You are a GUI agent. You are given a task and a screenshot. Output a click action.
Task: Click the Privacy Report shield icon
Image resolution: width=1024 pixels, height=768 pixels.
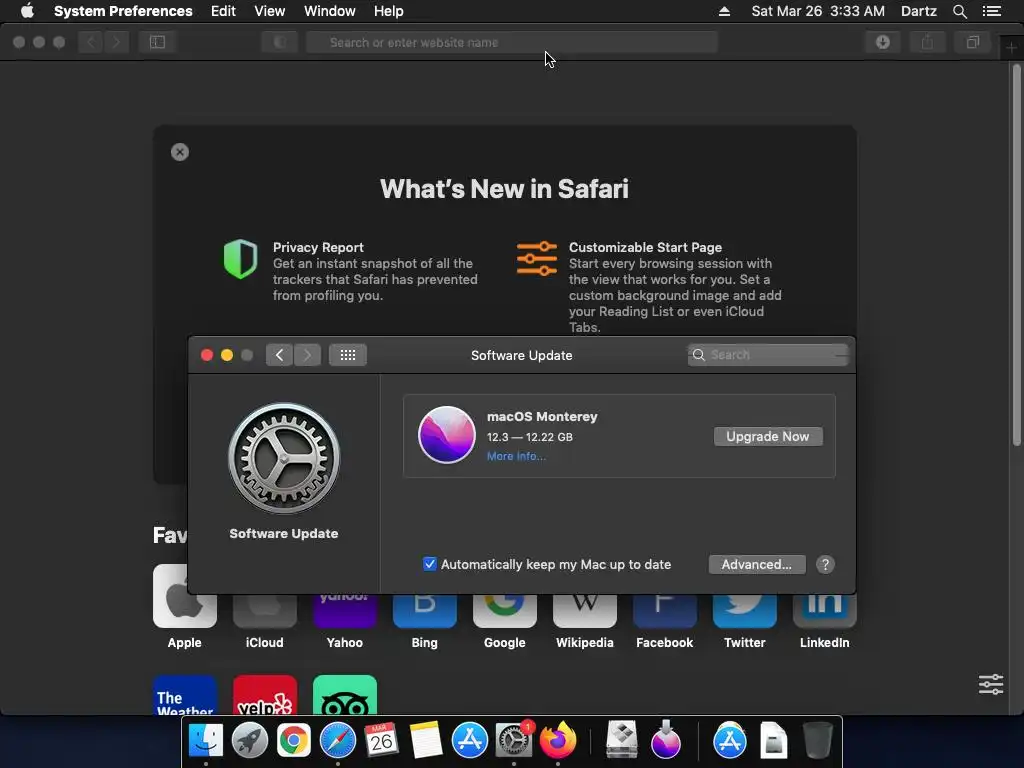(x=240, y=259)
